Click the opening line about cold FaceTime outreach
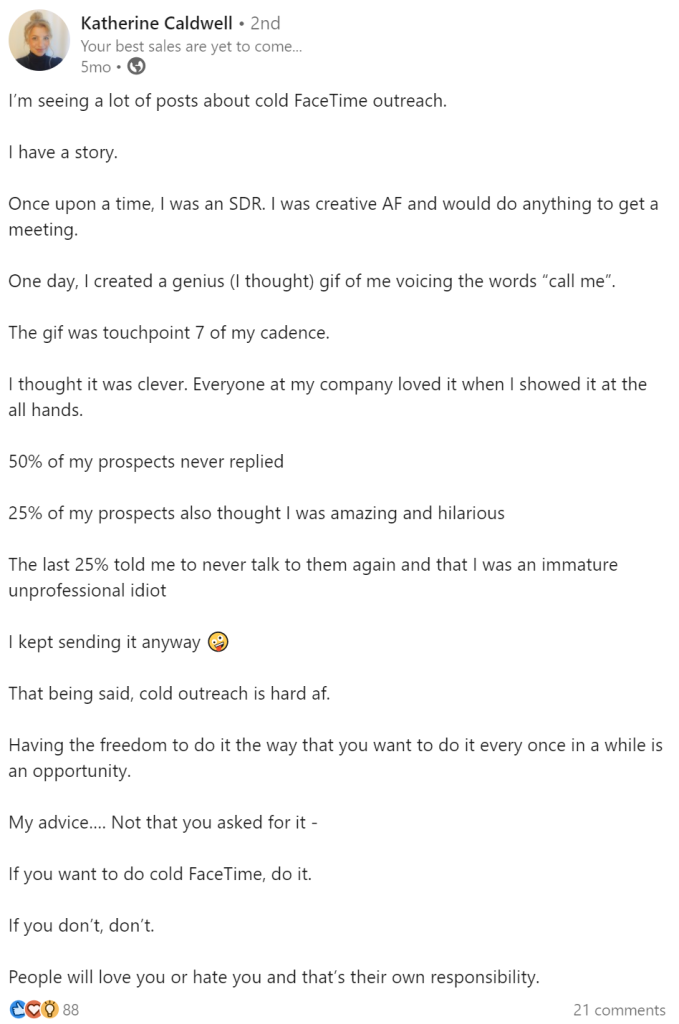Screen dimensions: 679x1024 228,101
